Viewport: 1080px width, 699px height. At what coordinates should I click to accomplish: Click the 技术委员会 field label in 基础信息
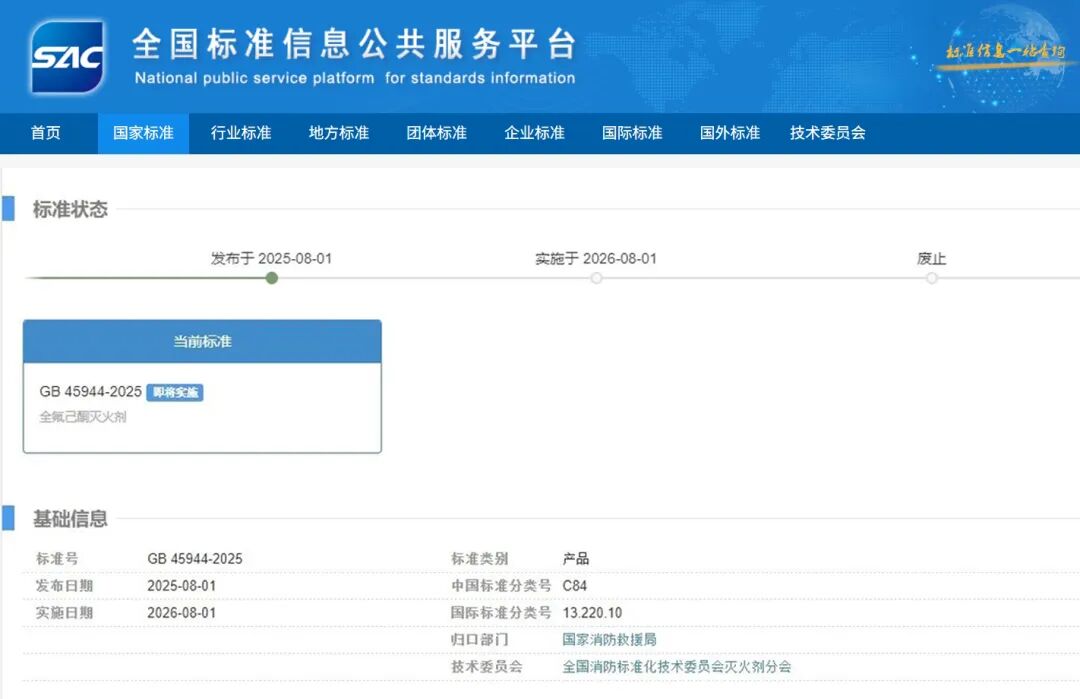pos(487,667)
